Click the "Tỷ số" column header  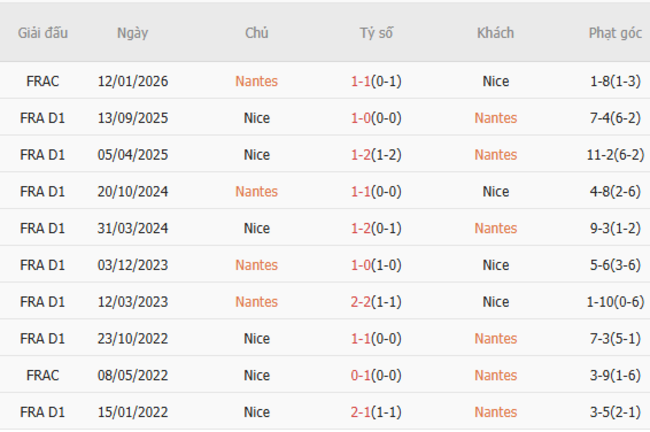click(376, 32)
